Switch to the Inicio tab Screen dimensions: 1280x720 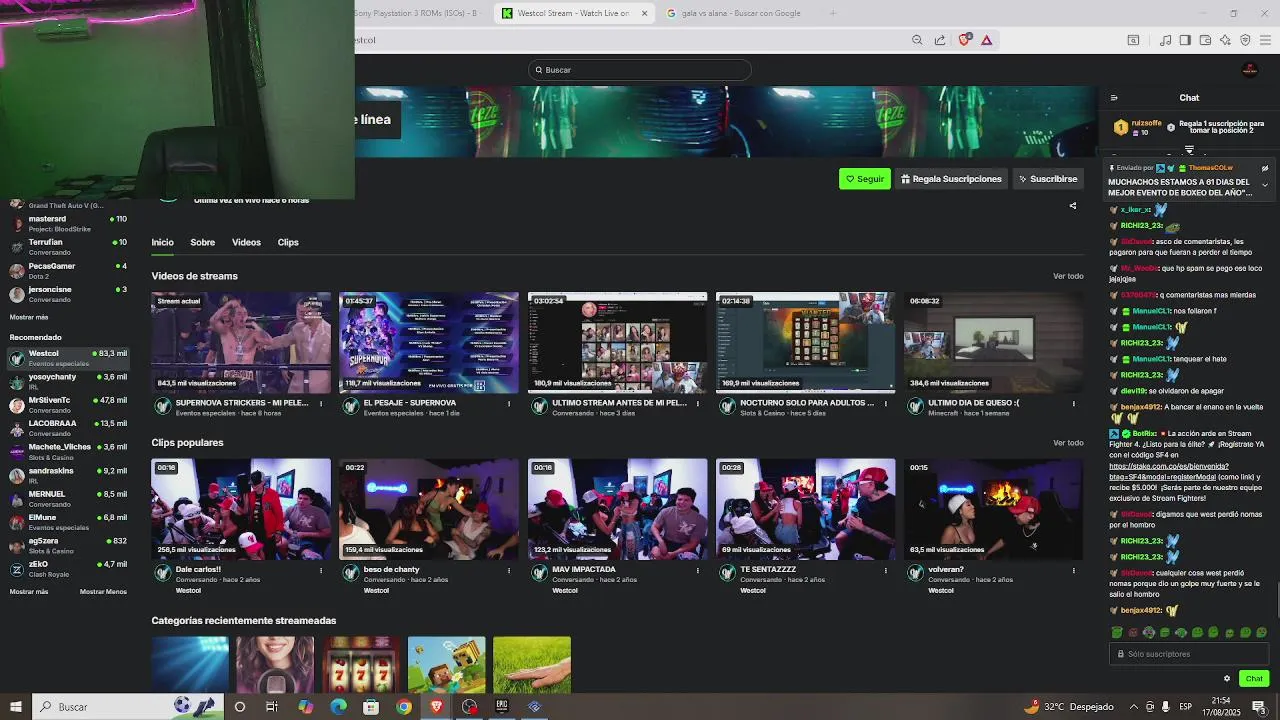tap(162, 242)
